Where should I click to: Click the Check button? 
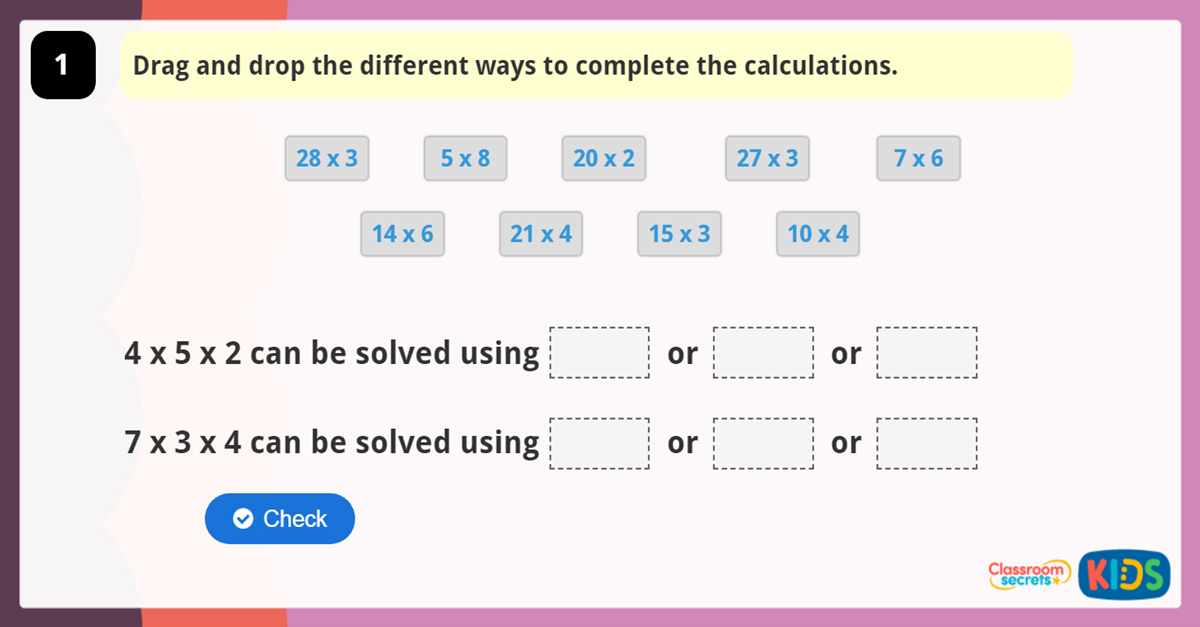(280, 518)
